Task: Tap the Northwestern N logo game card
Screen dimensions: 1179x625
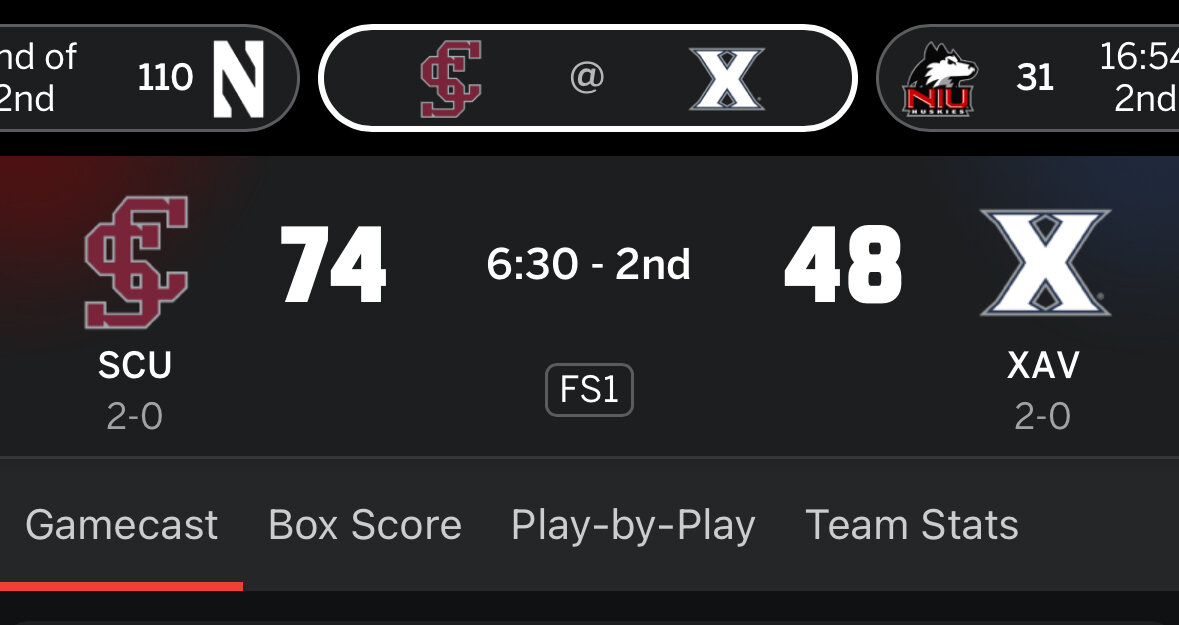Action: point(238,78)
